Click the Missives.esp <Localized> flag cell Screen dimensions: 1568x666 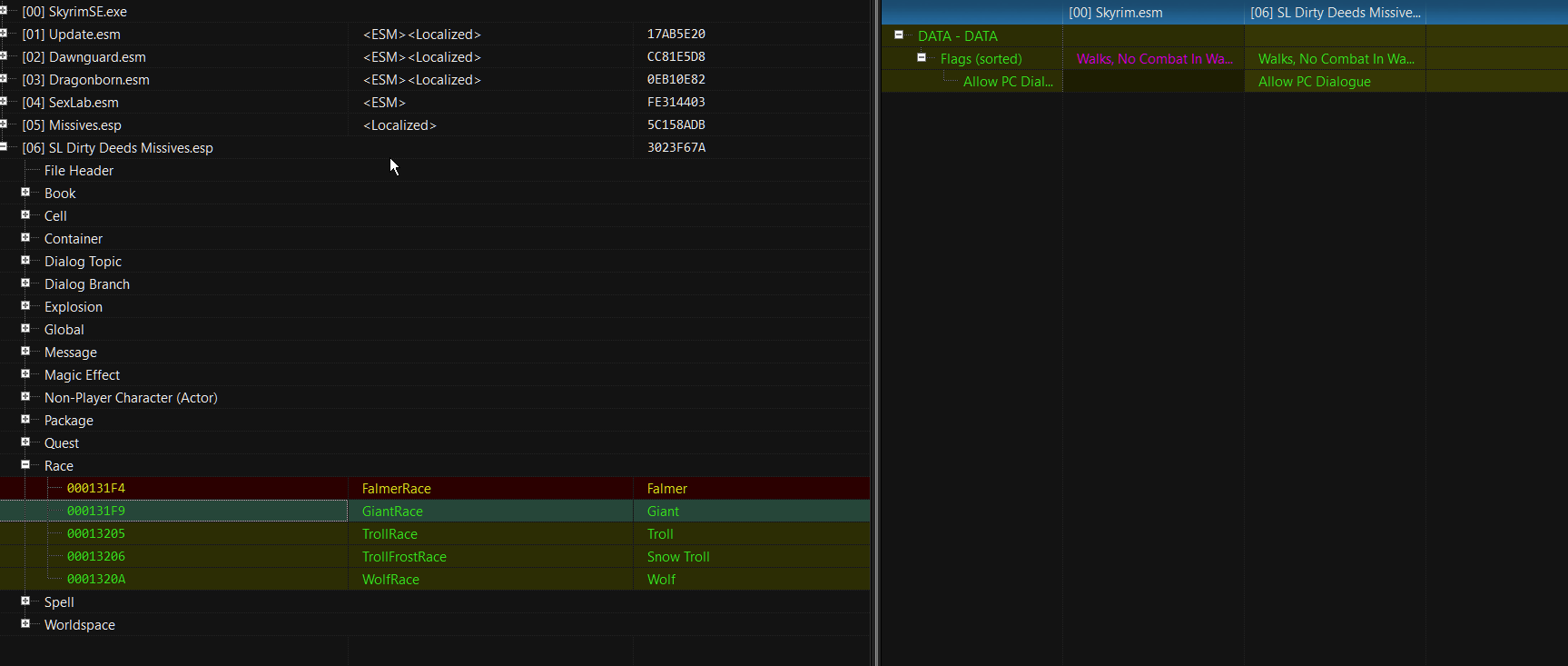[x=399, y=125]
